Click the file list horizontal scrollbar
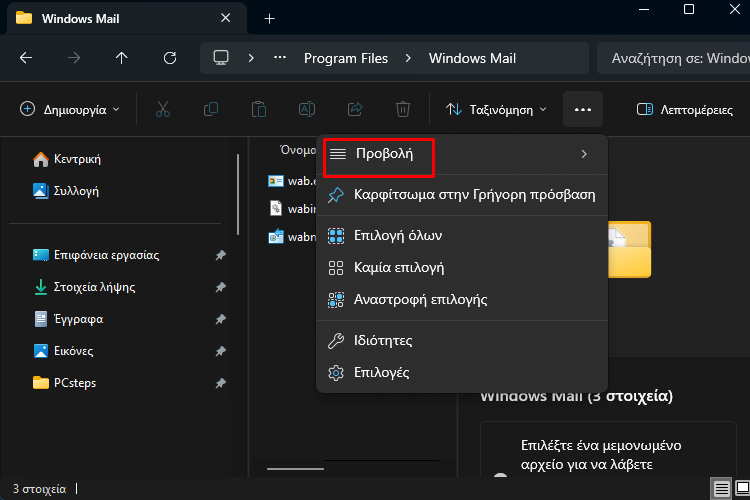 pos(295,469)
